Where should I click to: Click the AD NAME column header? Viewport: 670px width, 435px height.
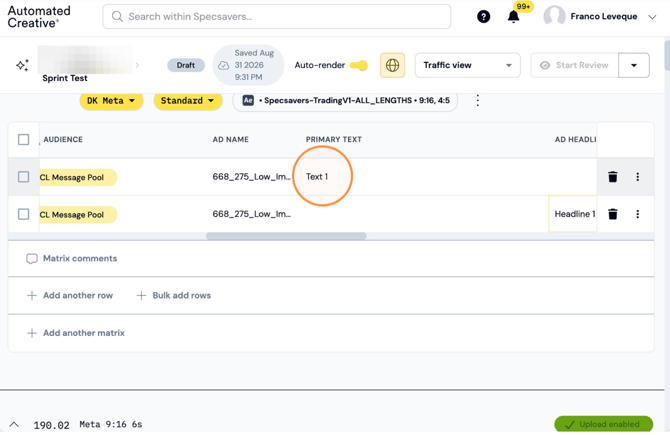coord(231,139)
